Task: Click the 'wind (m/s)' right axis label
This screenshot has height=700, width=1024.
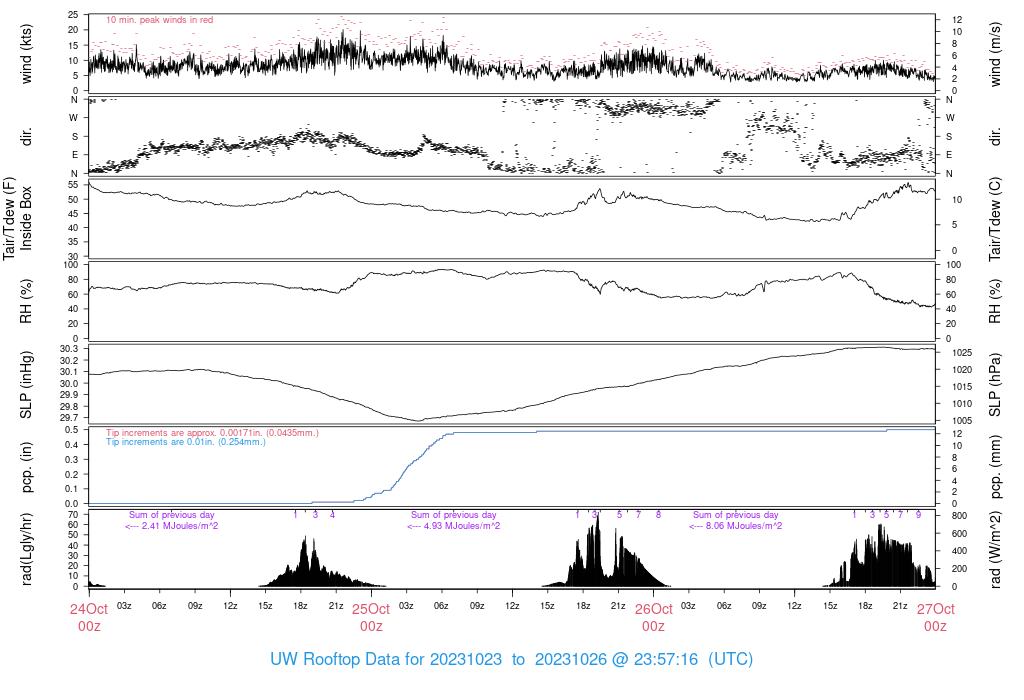Action: (x=995, y=54)
